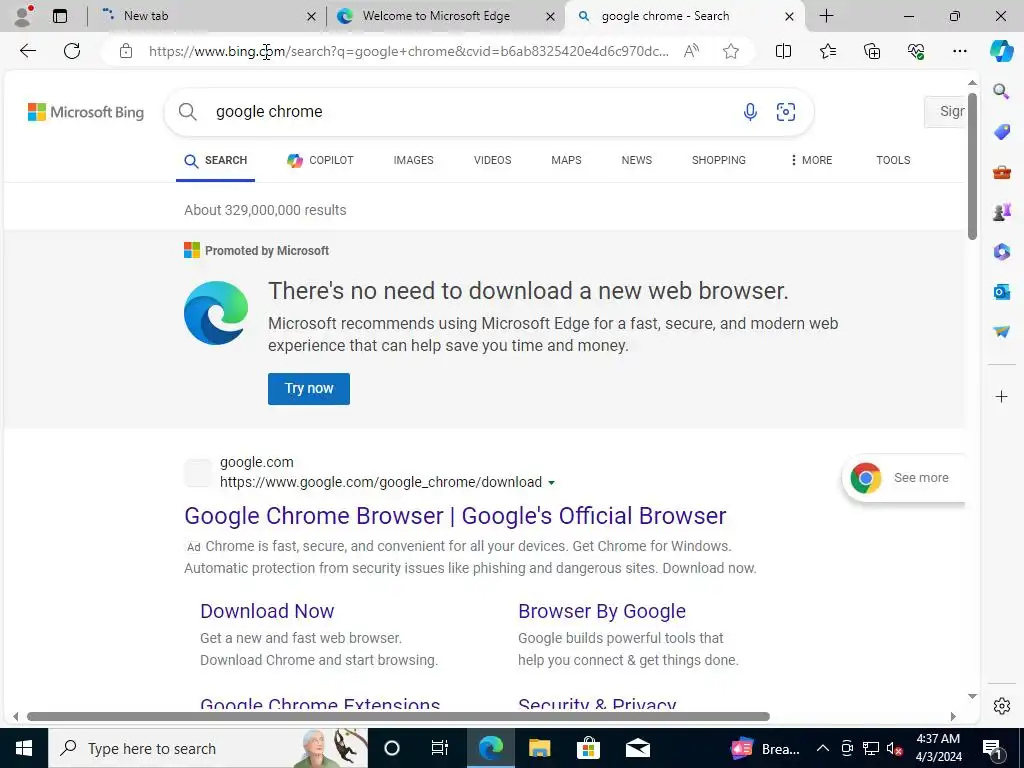Open File Explorer from taskbar

point(539,748)
